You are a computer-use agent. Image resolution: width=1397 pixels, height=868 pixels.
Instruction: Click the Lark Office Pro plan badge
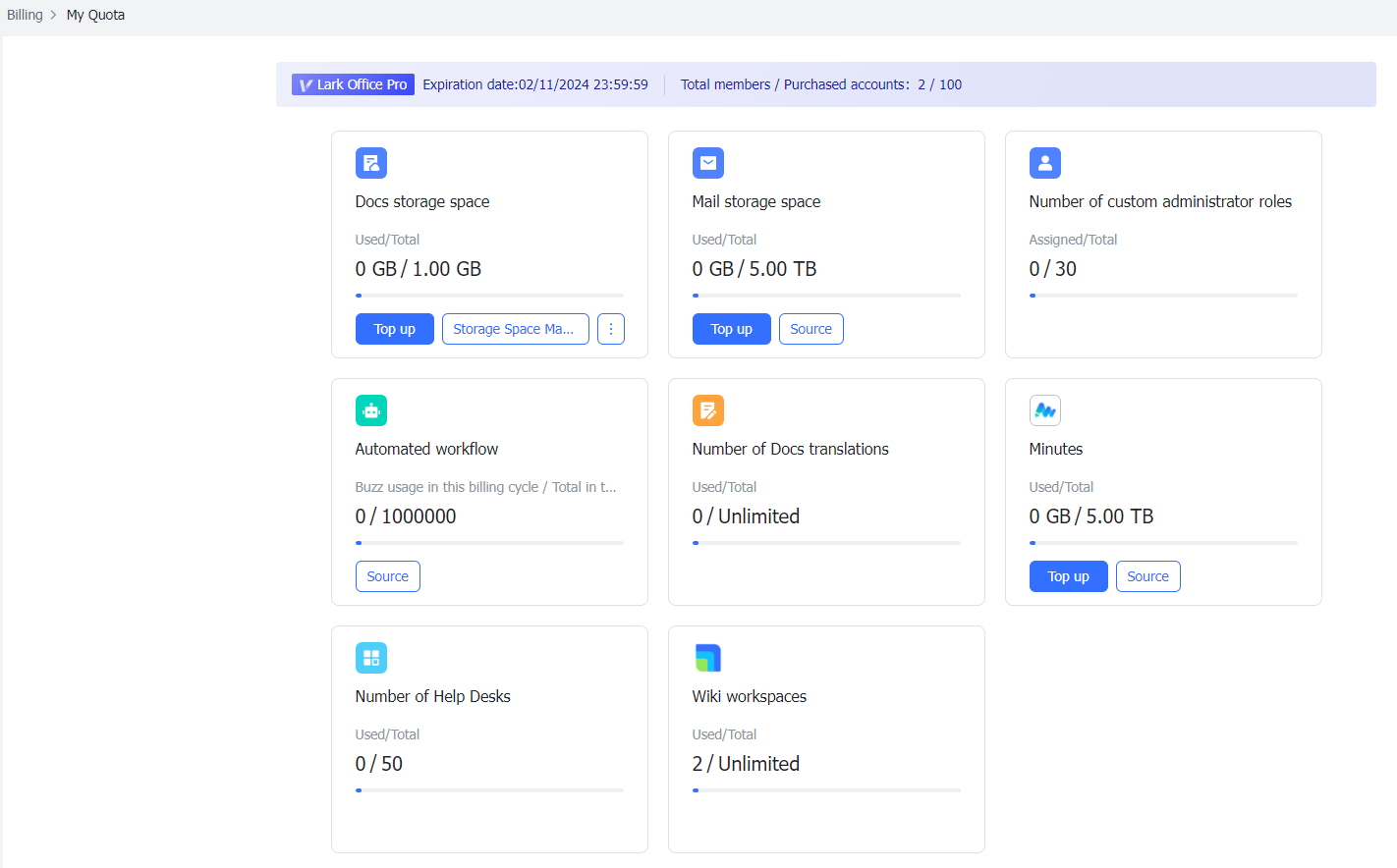353,84
